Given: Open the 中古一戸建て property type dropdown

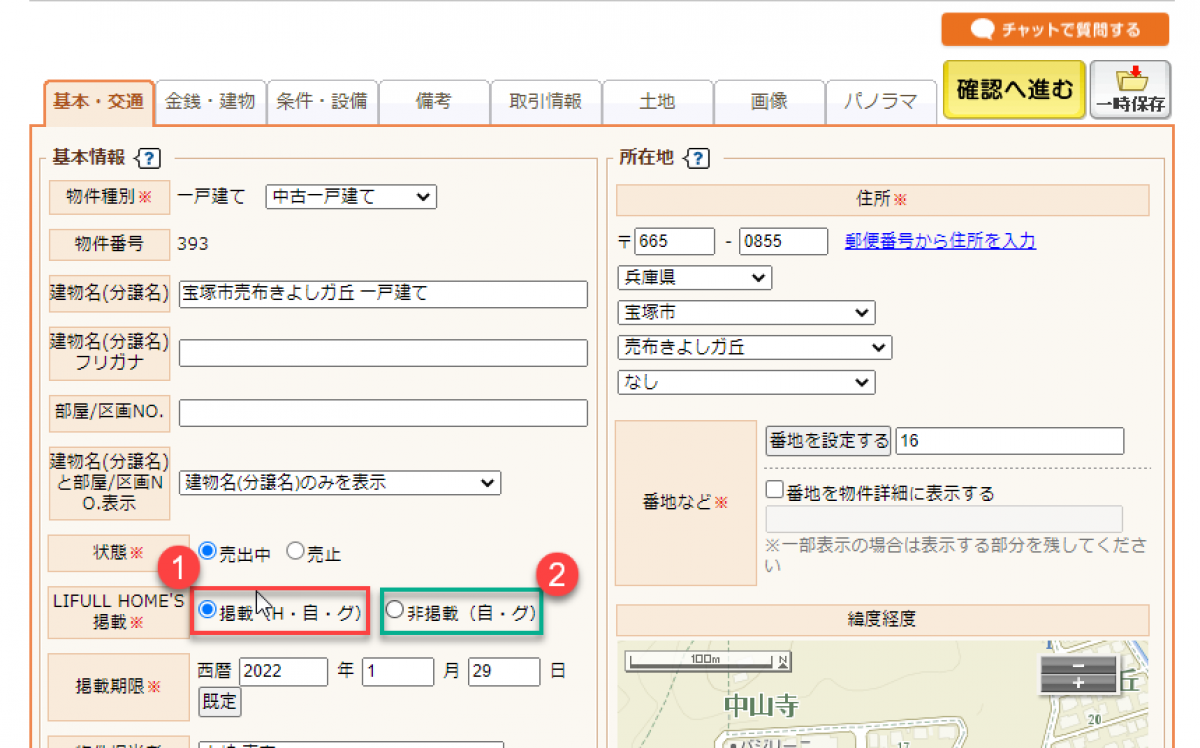Looking at the screenshot, I should point(351,197).
